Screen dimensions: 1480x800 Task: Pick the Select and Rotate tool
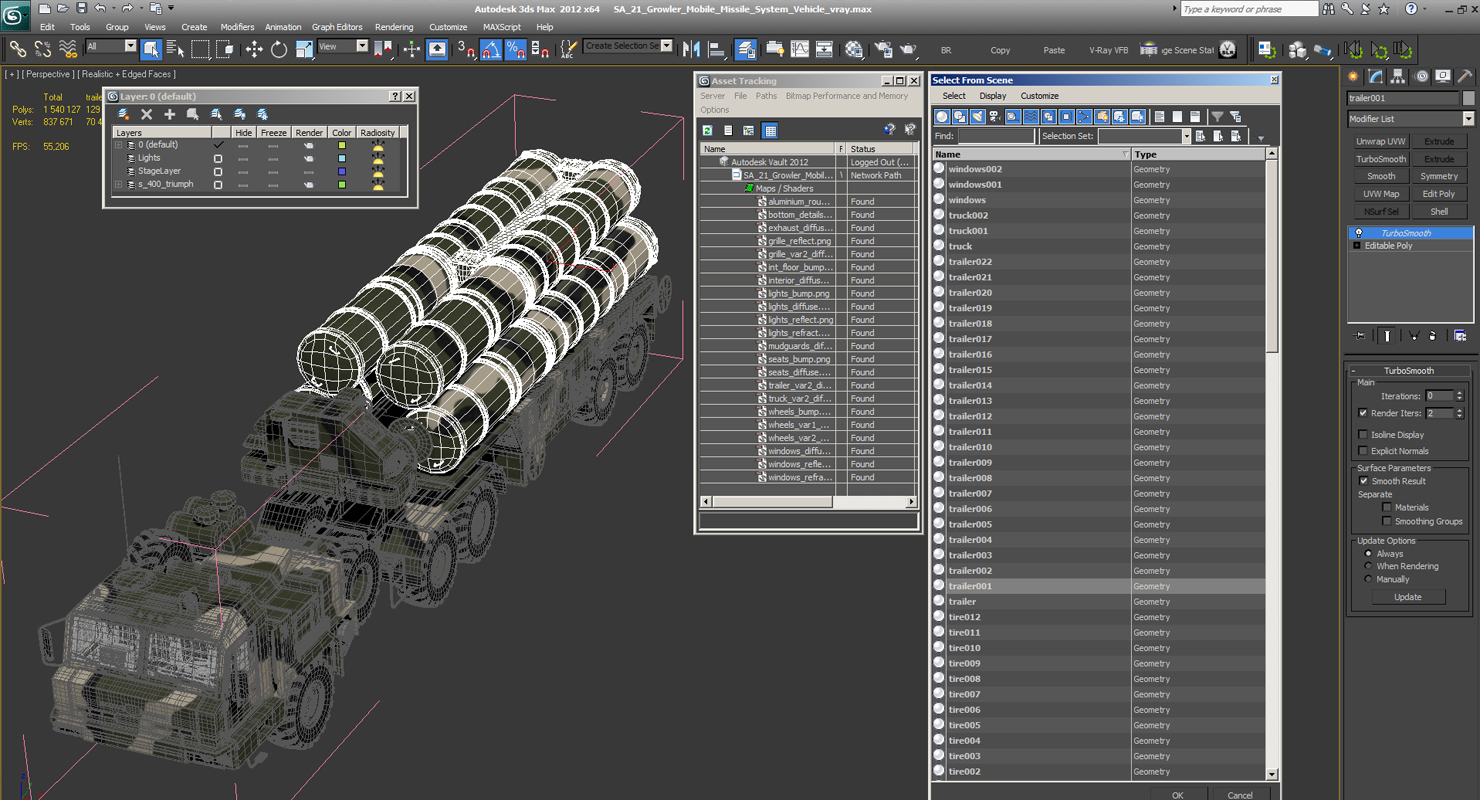tap(279, 48)
